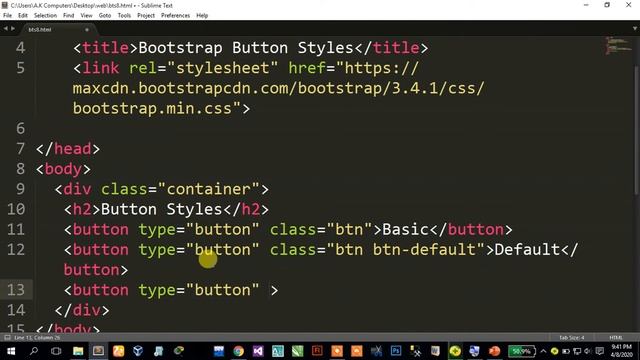Open PowerPoint from the taskbar
The image size is (640, 360).
tap(494, 351)
